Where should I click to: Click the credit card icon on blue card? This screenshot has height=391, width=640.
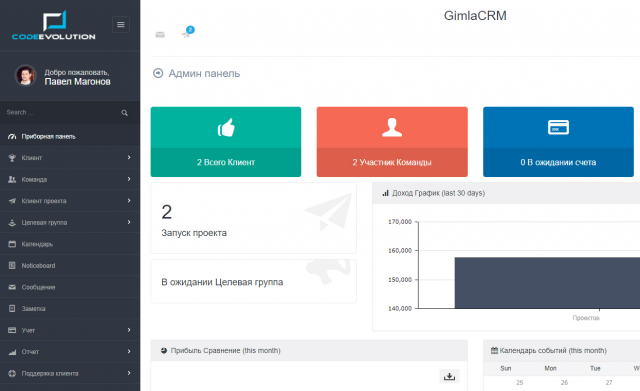click(558, 127)
